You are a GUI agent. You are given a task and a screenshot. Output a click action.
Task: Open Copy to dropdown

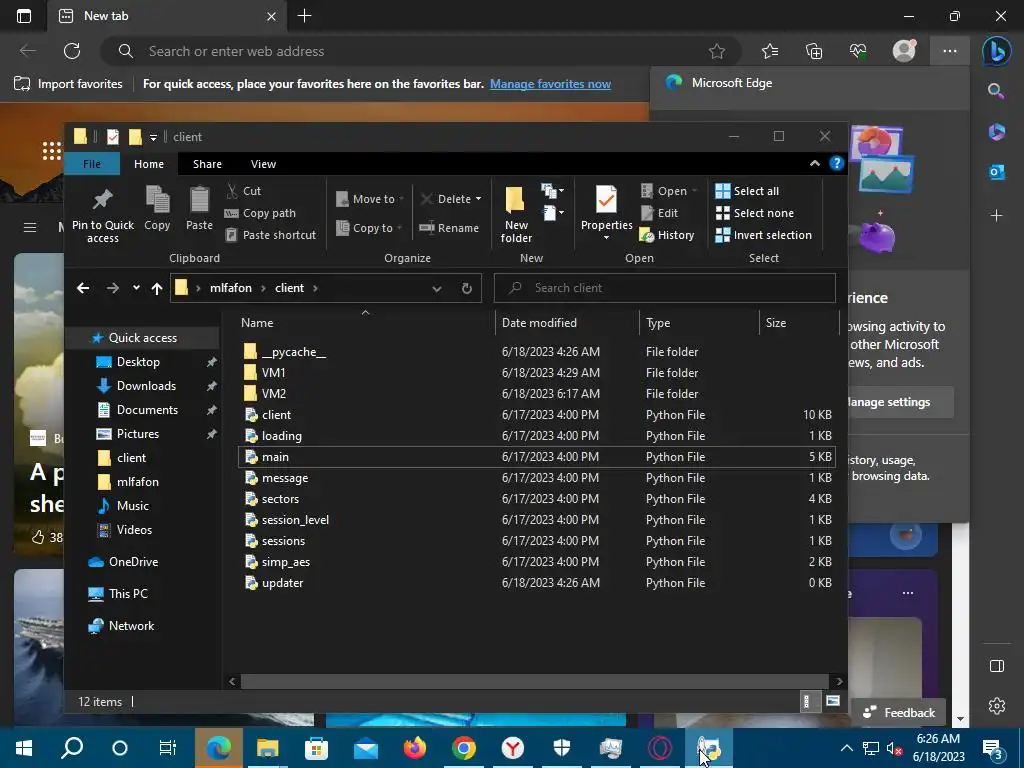[368, 228]
